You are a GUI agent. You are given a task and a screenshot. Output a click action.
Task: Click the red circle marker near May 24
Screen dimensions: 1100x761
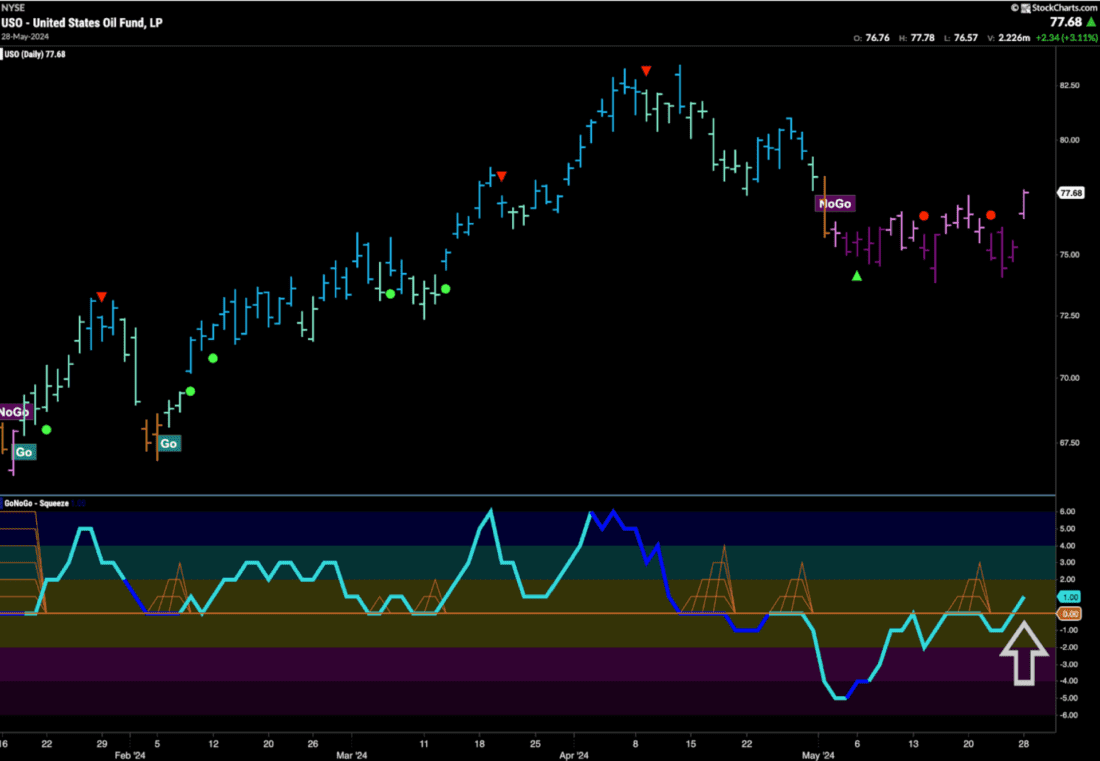pos(990,215)
